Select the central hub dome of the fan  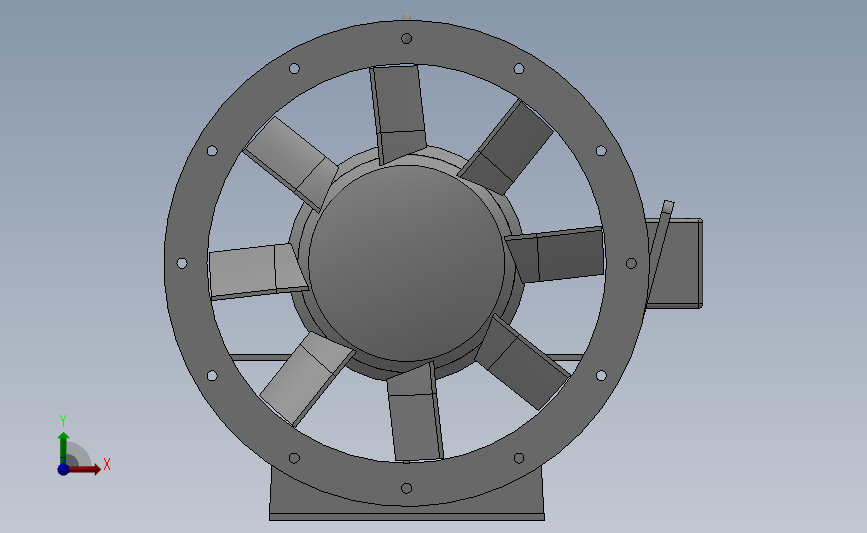coord(406,264)
